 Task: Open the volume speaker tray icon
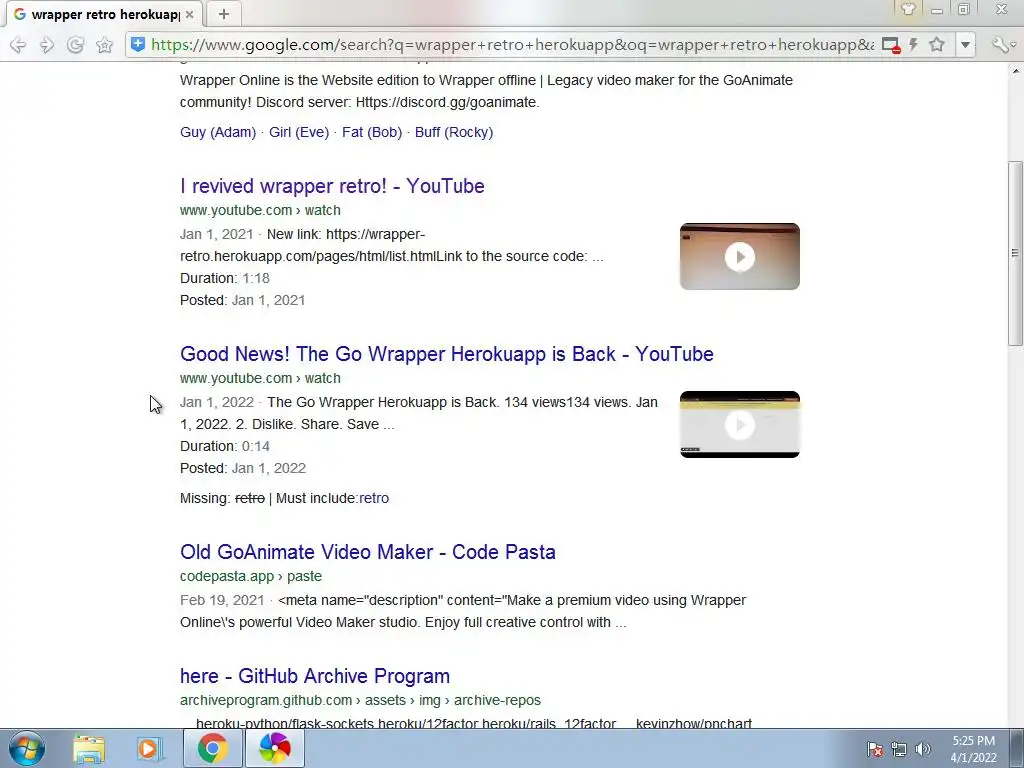923,750
